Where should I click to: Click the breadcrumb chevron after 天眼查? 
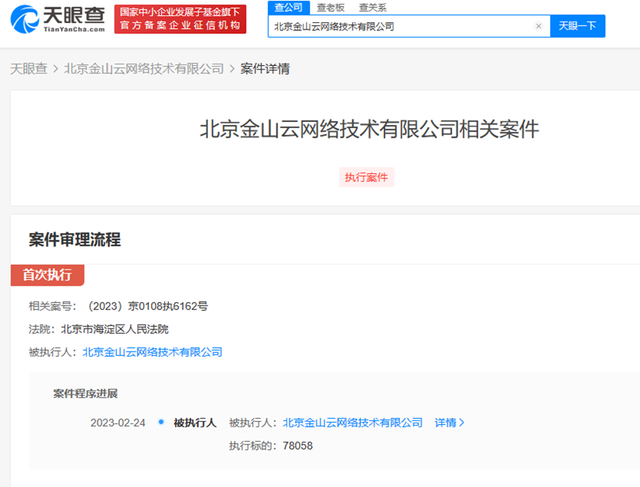point(56,69)
